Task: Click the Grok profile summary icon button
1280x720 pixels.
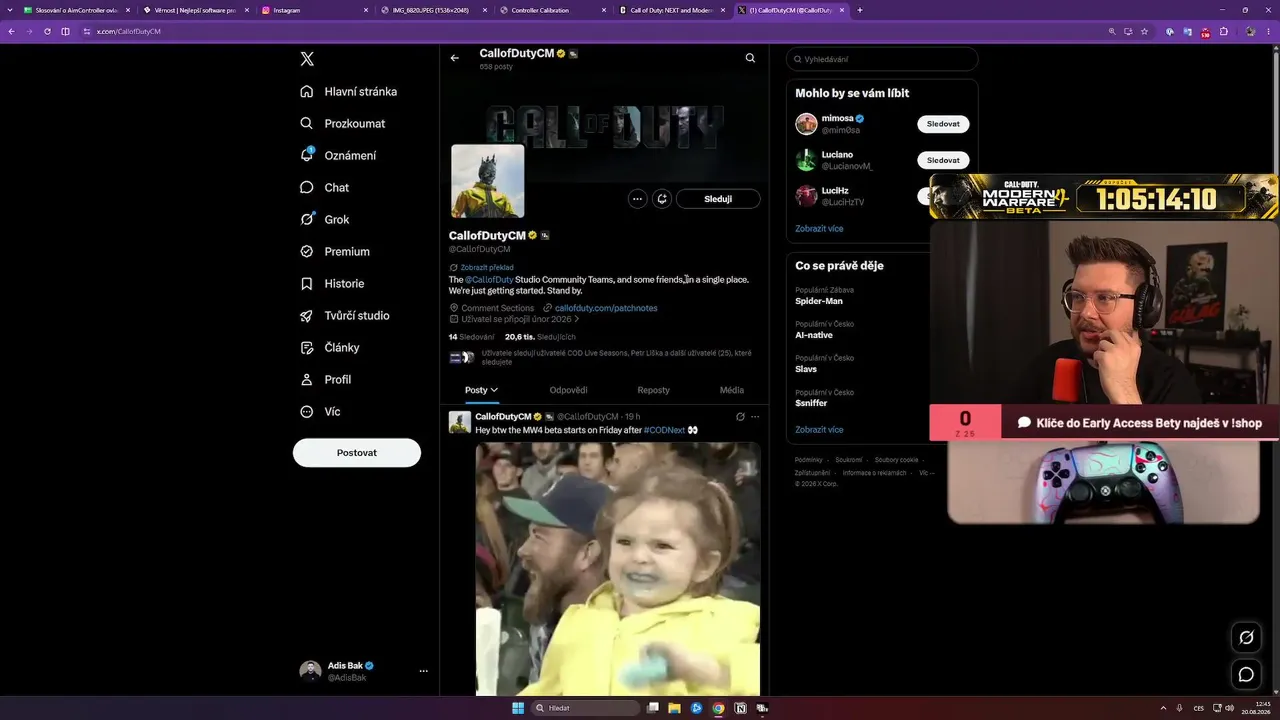Action: (x=662, y=199)
